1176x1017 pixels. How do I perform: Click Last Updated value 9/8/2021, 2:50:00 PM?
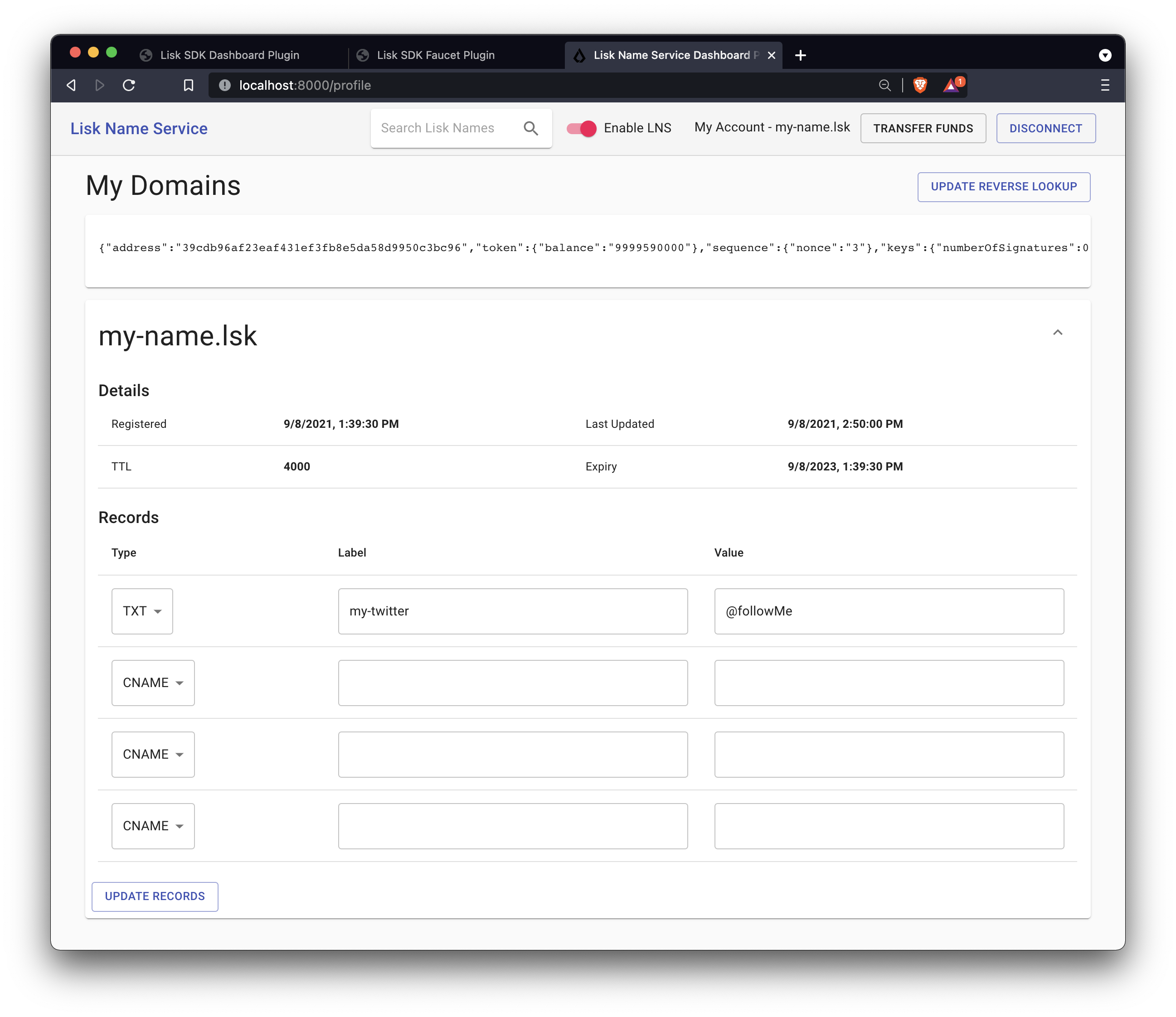tap(845, 424)
